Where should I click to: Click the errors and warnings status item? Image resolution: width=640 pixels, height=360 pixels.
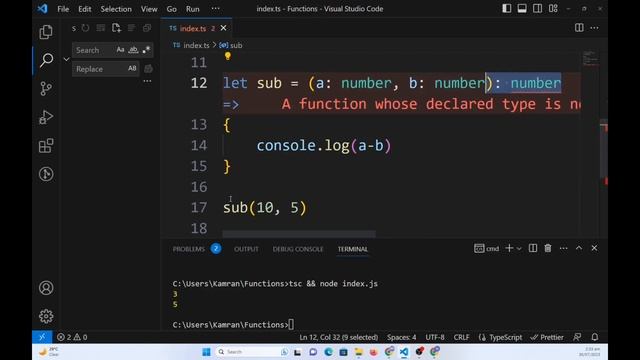click(x=72, y=337)
